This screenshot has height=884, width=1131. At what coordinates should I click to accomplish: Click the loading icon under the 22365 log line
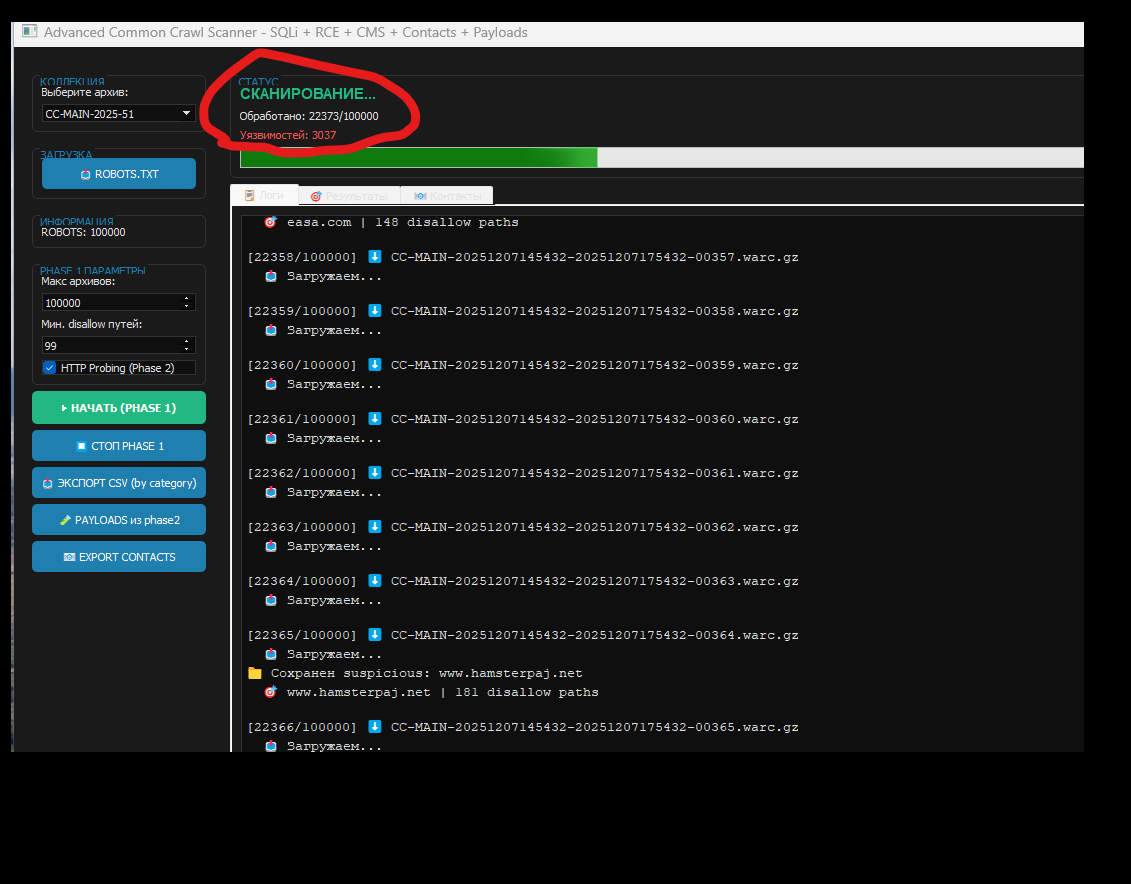[271, 654]
